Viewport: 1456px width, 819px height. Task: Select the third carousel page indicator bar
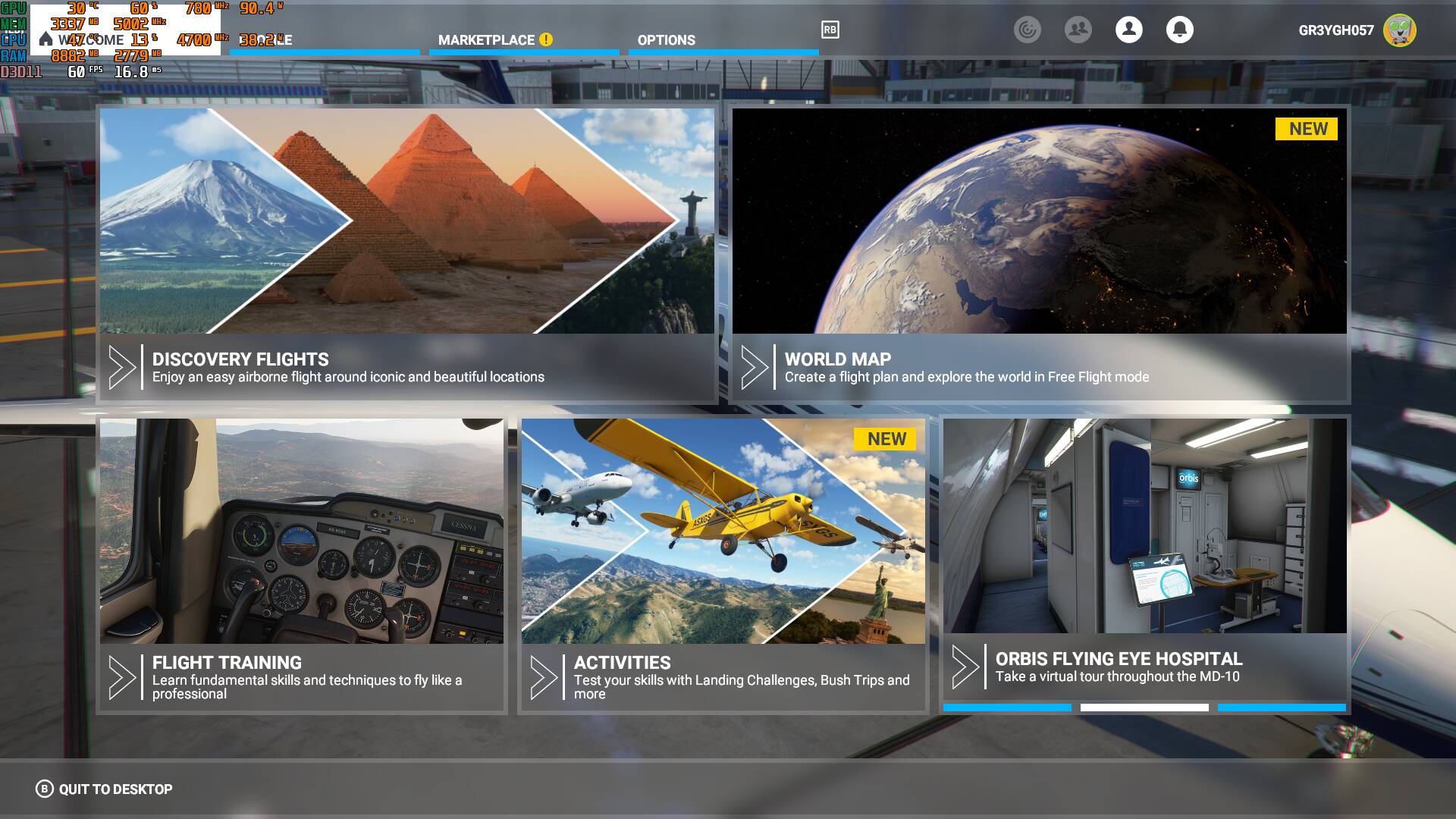tap(1282, 708)
